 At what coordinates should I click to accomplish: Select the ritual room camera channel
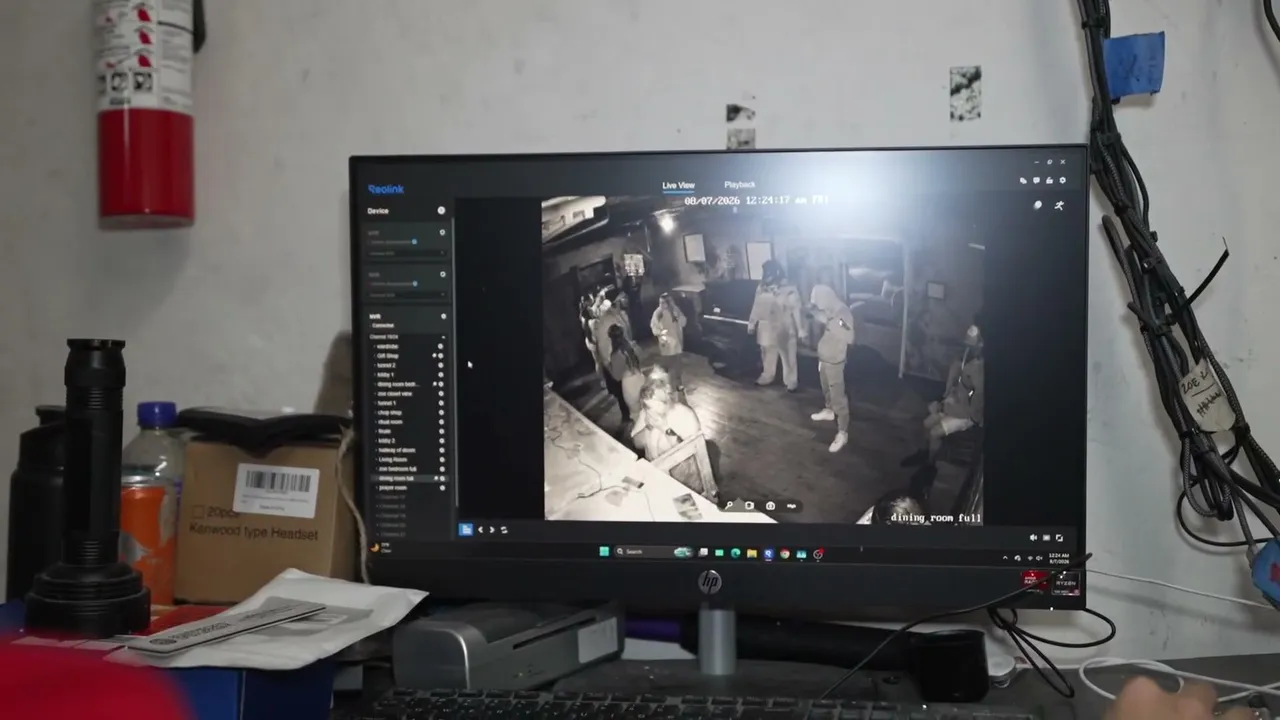tap(390, 422)
